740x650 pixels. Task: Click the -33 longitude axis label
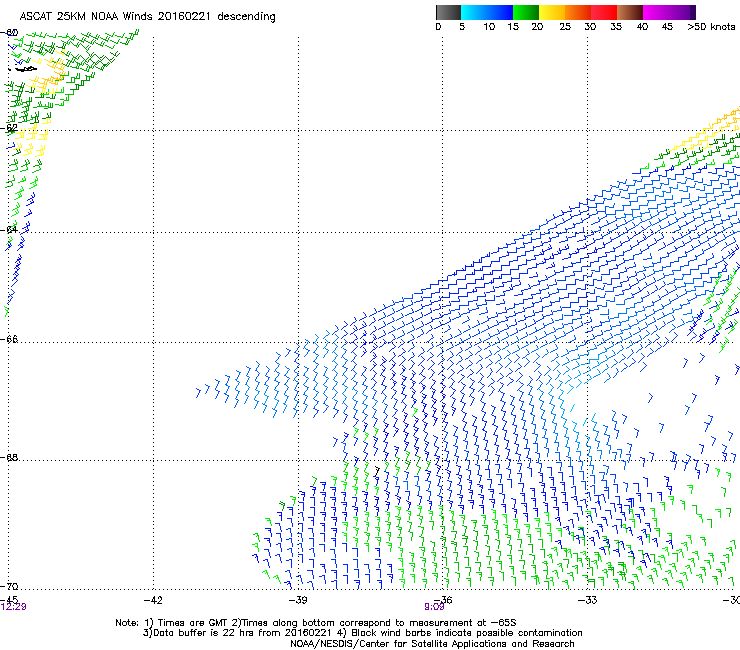coord(588,600)
